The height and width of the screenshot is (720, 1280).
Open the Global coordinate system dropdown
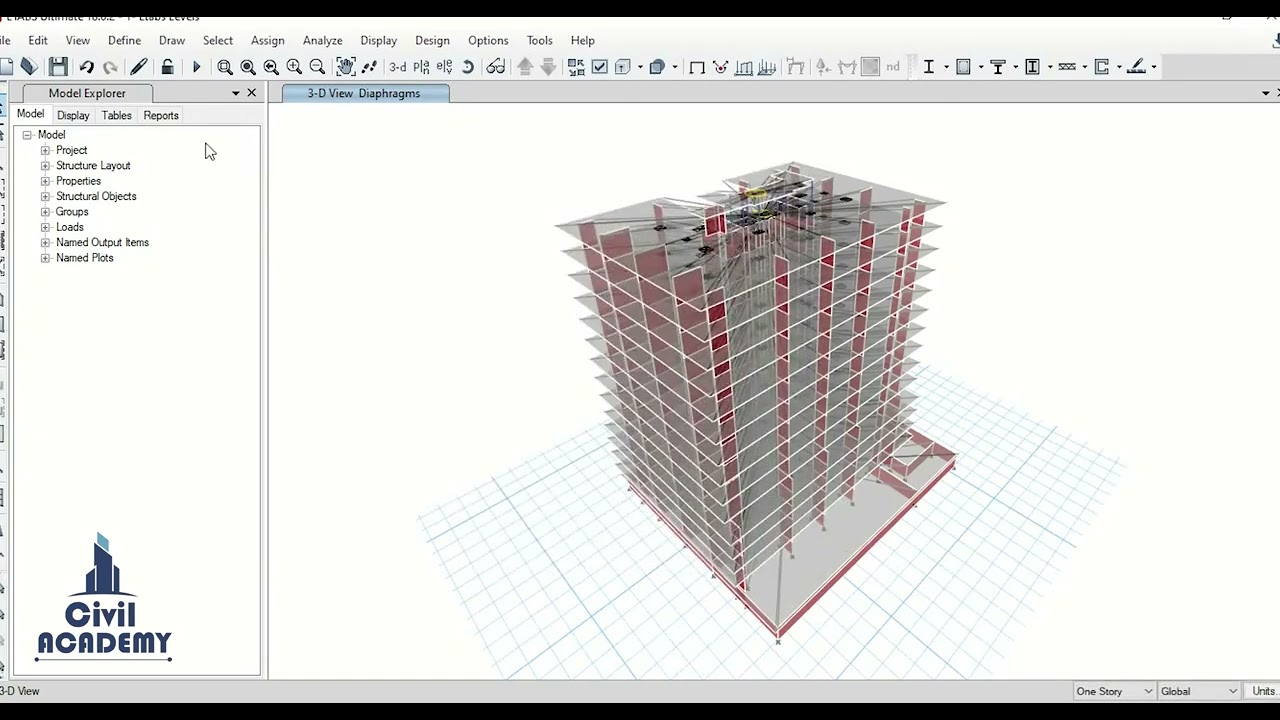point(1199,691)
